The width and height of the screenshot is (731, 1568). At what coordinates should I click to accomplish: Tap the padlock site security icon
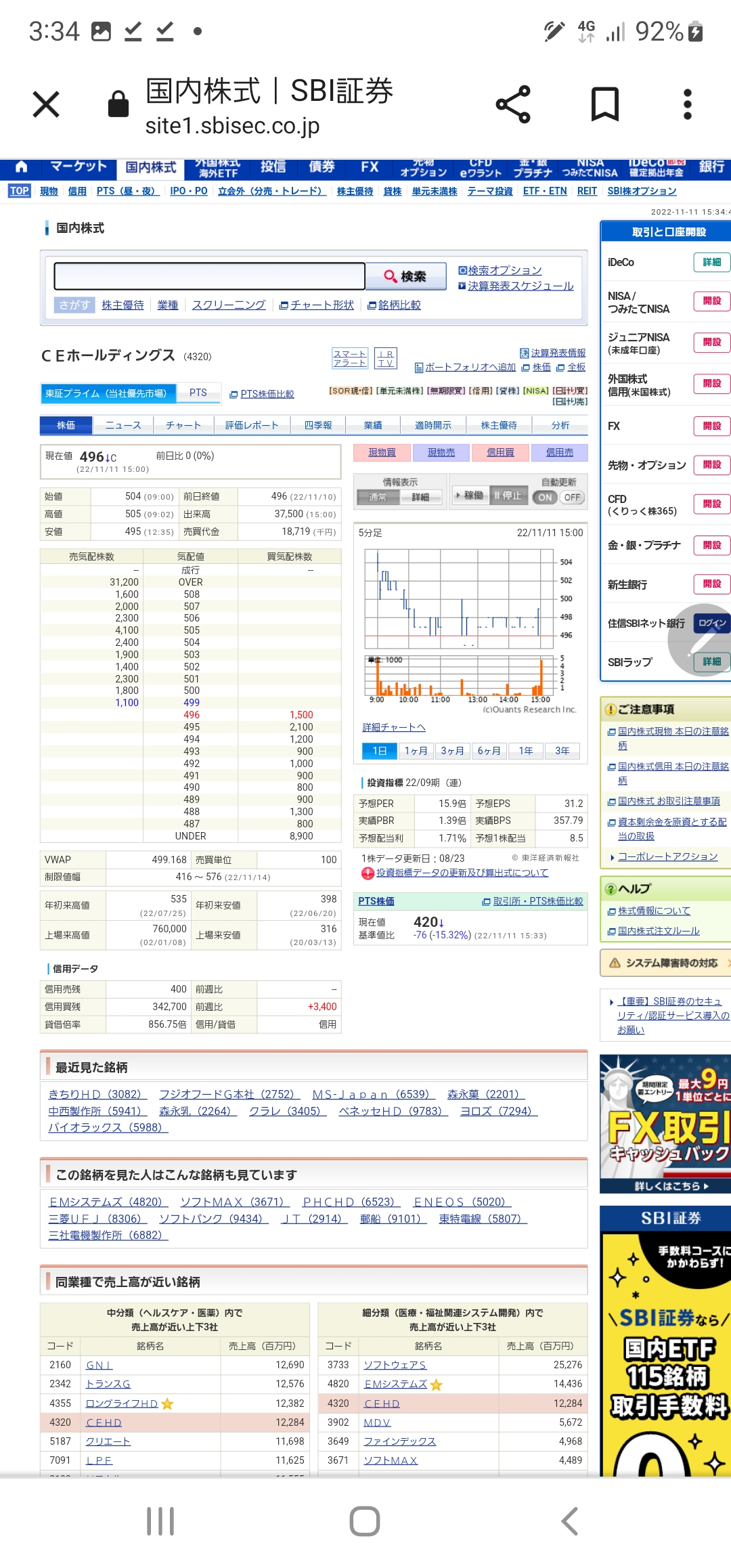118,104
